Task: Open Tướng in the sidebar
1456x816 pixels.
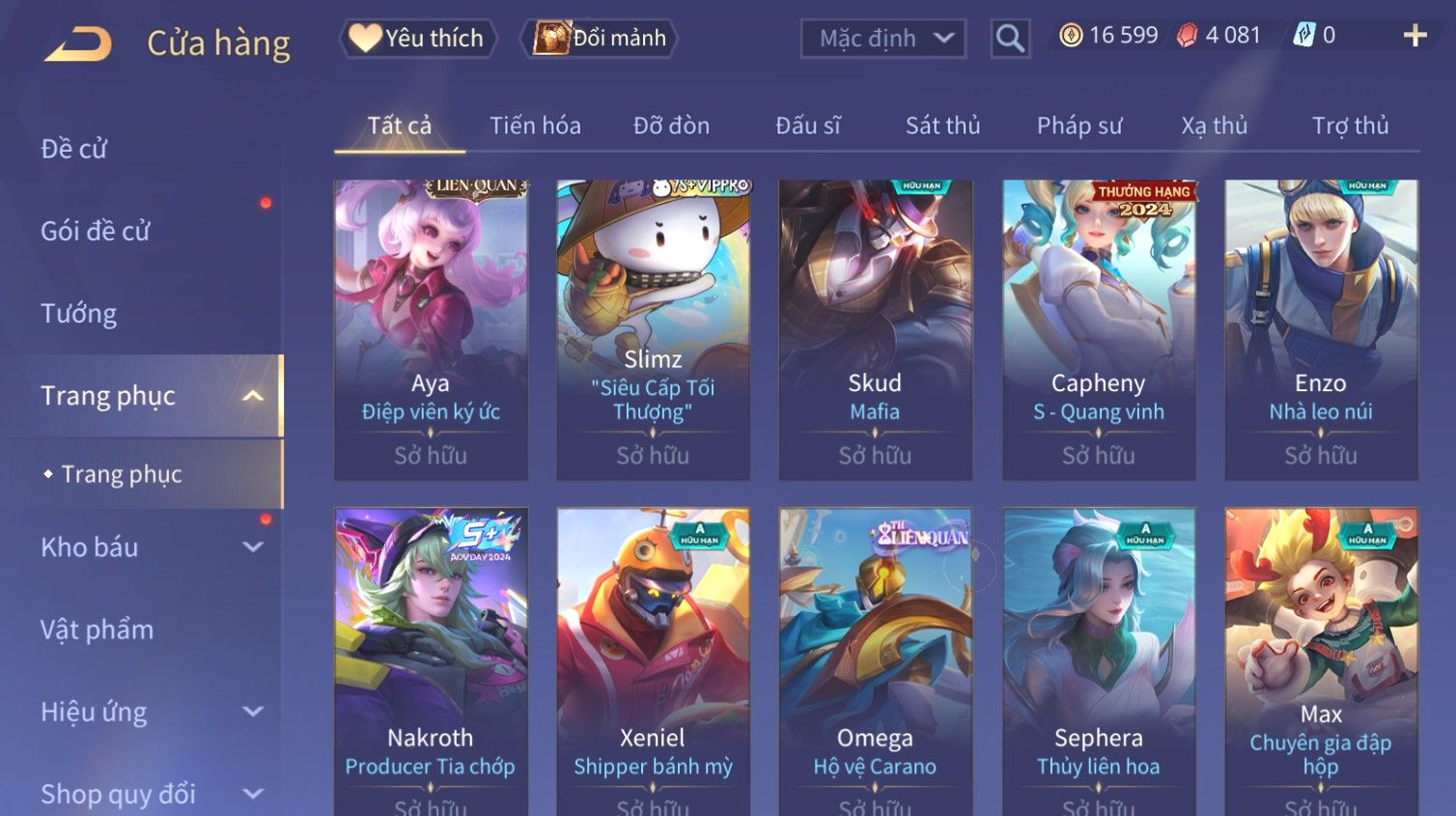Action: click(79, 314)
